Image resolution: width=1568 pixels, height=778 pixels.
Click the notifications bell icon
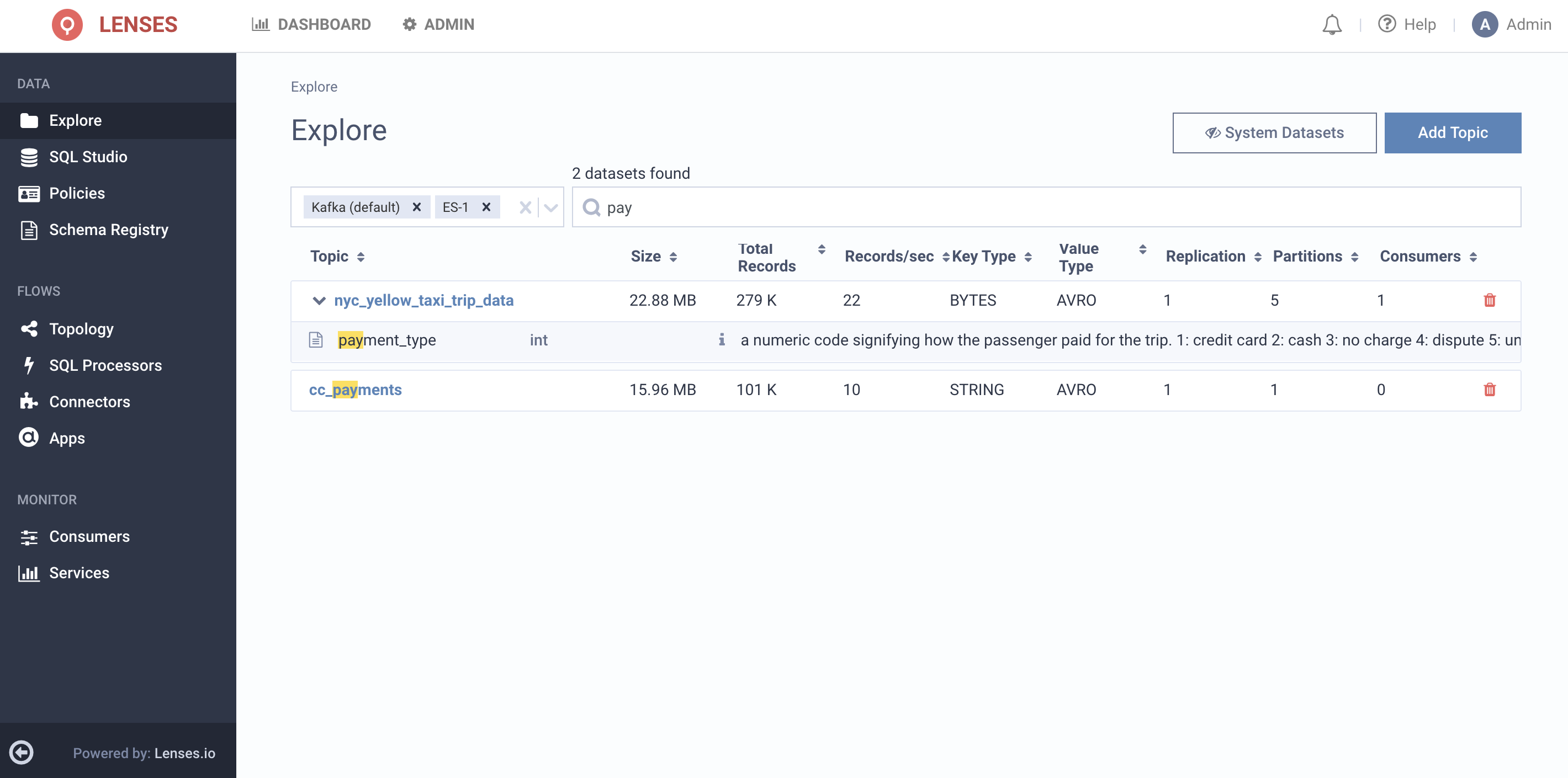tap(1331, 25)
